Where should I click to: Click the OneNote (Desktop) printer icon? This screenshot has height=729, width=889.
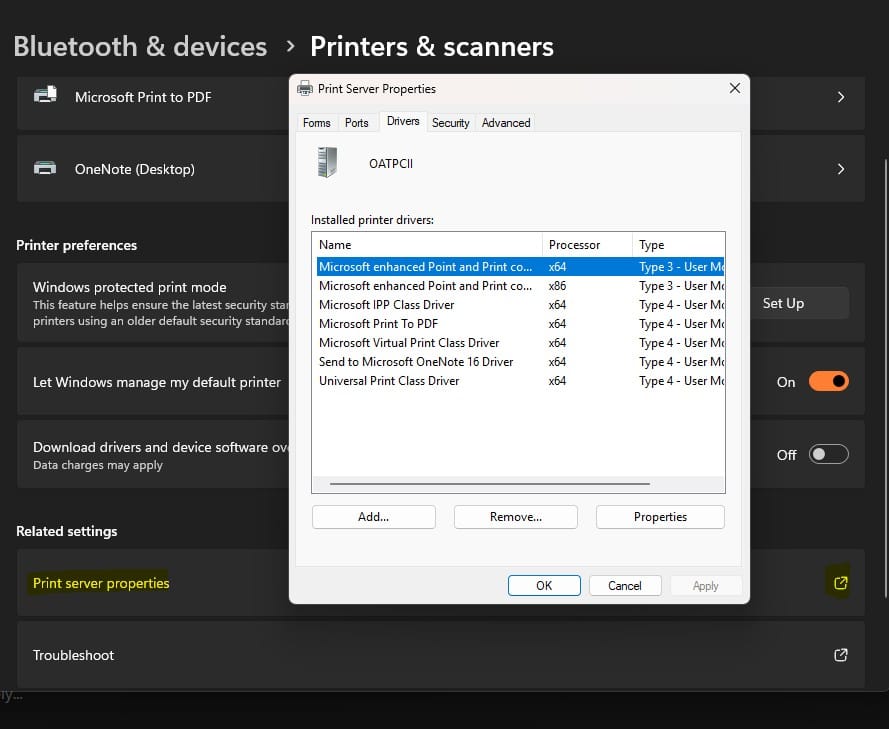(45, 168)
